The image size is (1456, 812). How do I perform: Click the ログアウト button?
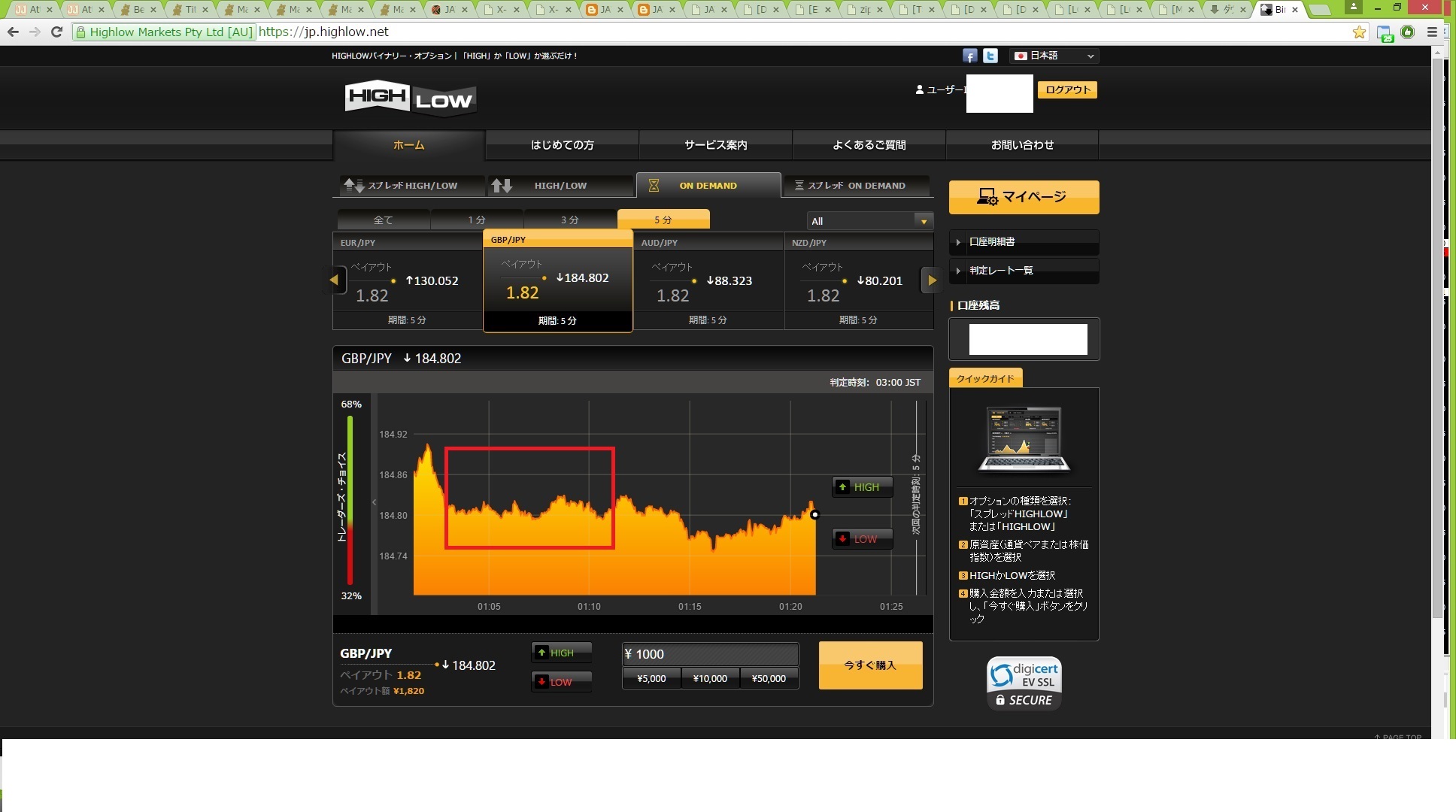[x=1067, y=89]
